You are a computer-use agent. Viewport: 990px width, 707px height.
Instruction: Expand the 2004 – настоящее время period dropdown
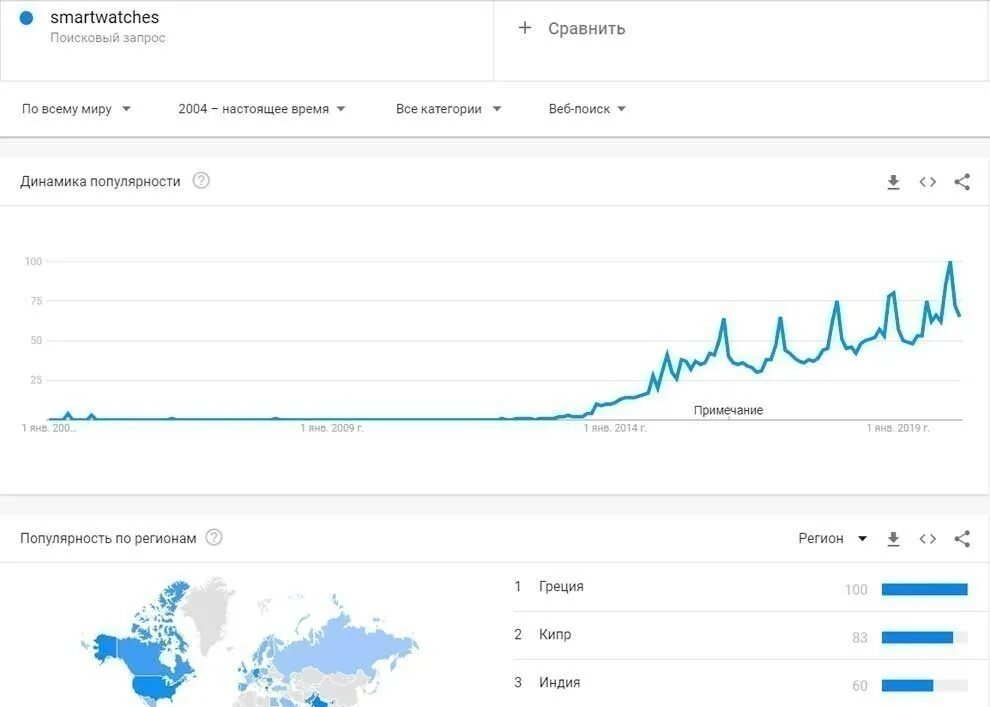click(261, 109)
